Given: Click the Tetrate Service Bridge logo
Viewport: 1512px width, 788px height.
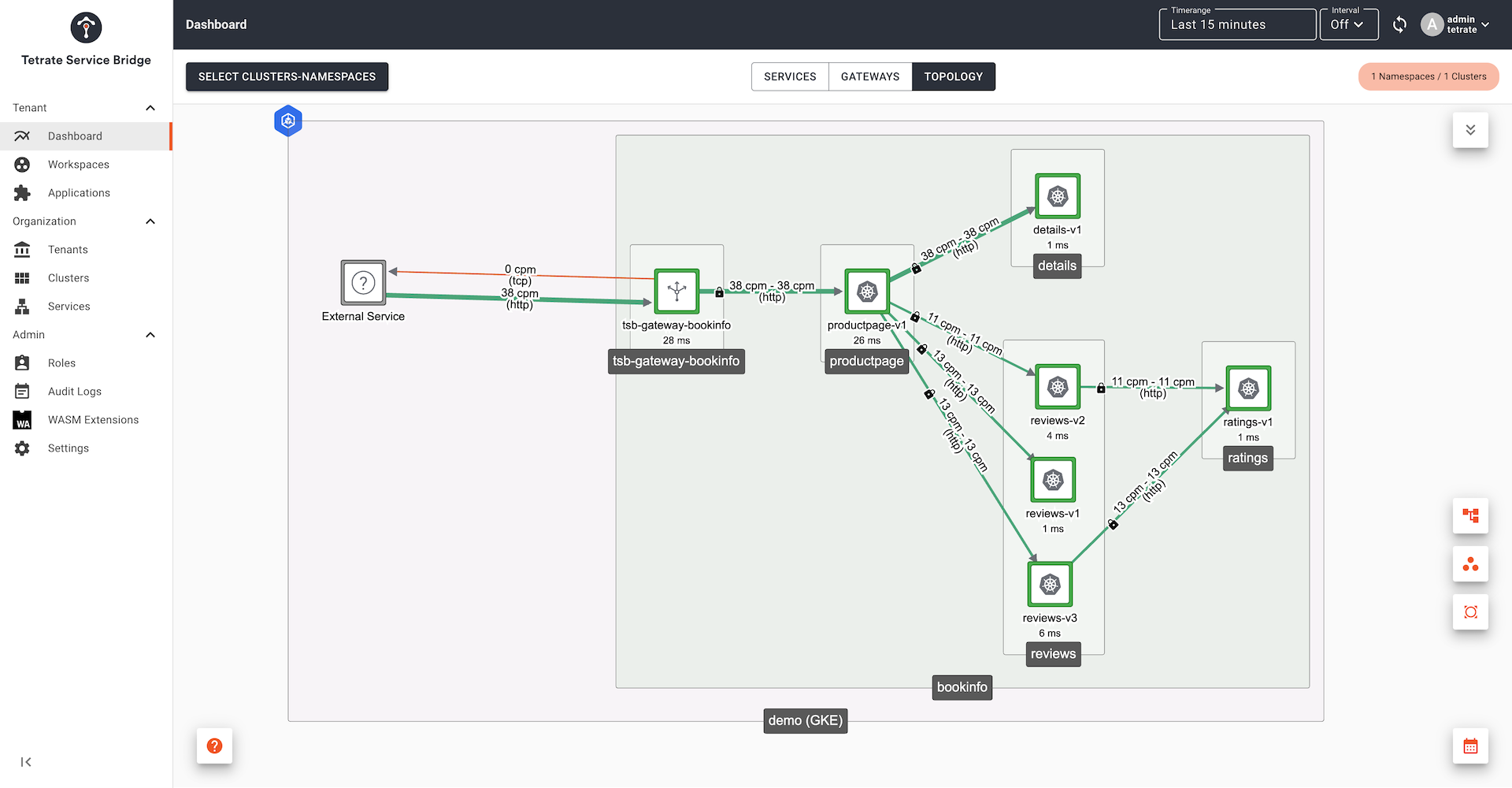Looking at the screenshot, I should (x=86, y=28).
